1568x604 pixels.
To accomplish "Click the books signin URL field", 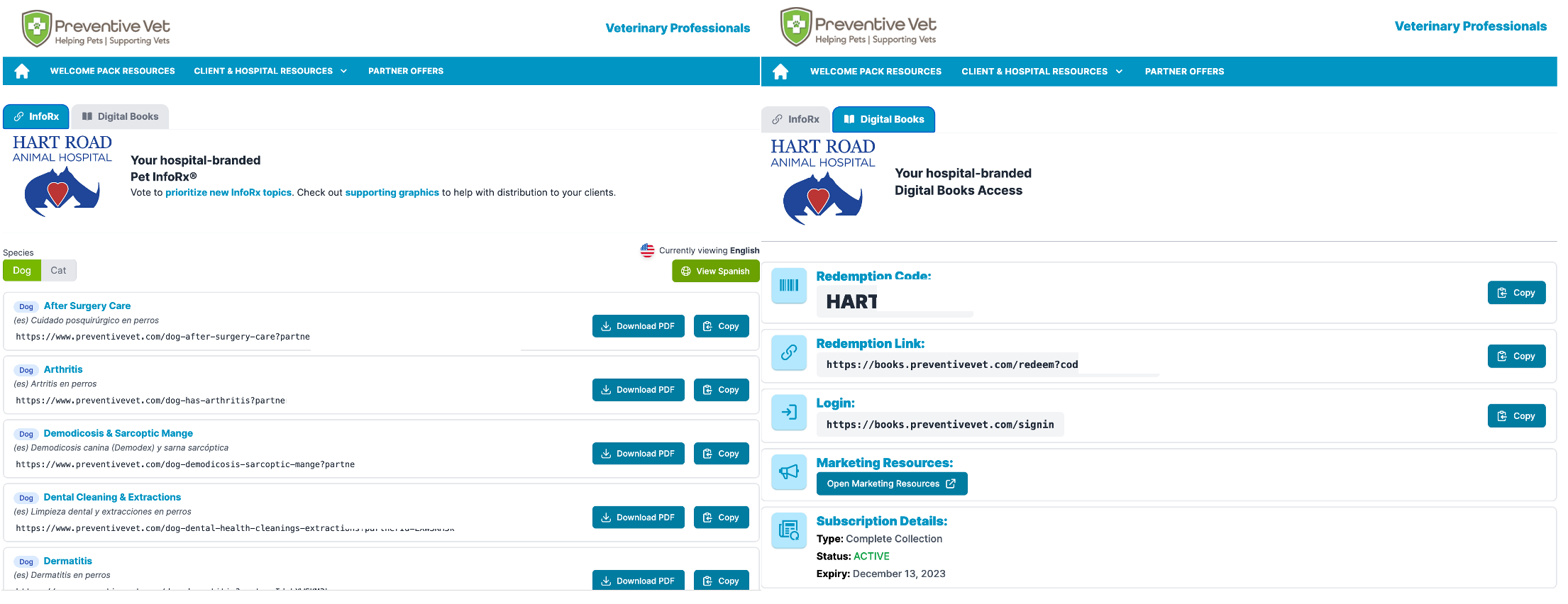I will click(x=940, y=424).
